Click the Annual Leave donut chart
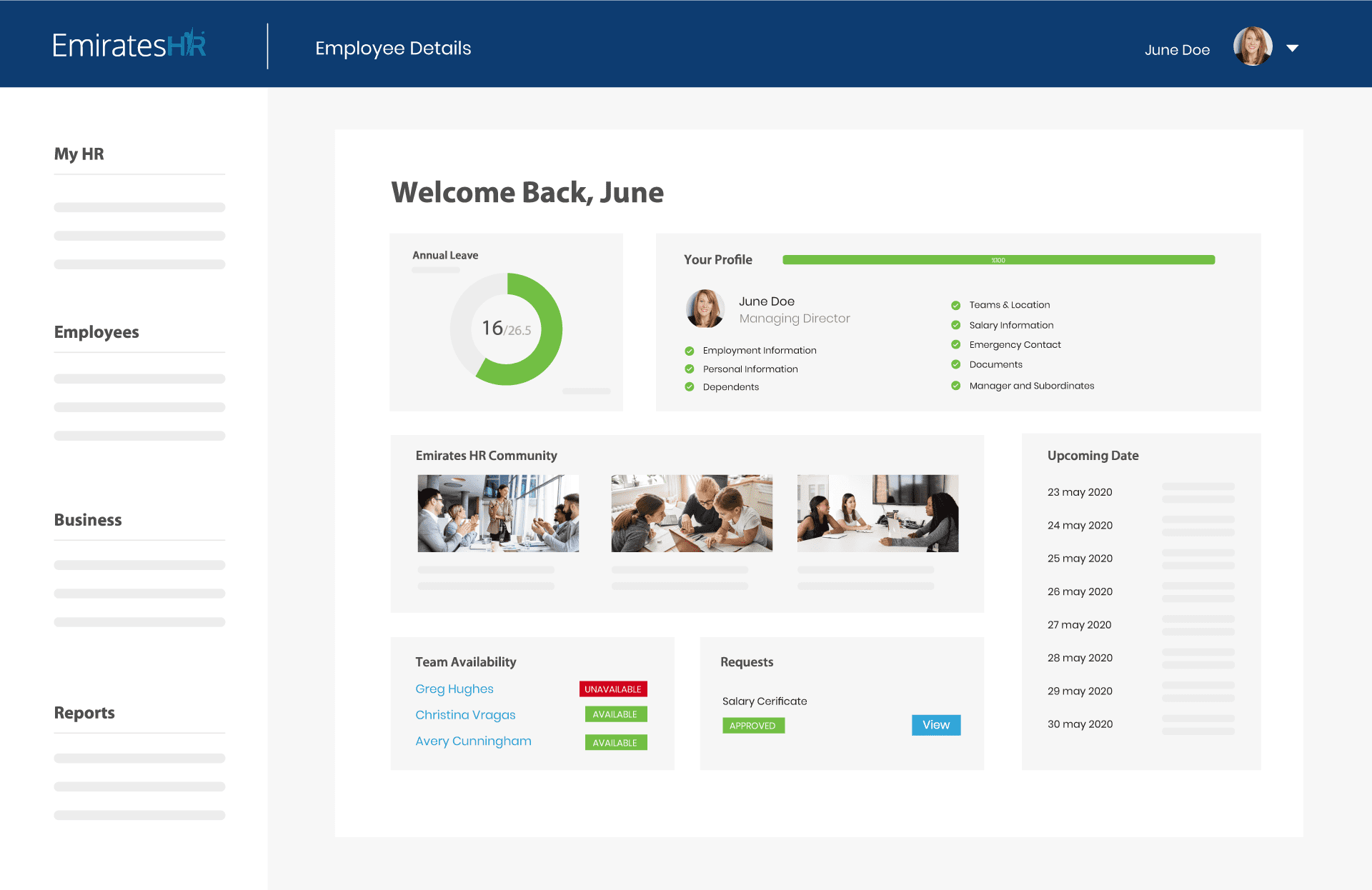Image resolution: width=1372 pixels, height=890 pixels. 506,329
